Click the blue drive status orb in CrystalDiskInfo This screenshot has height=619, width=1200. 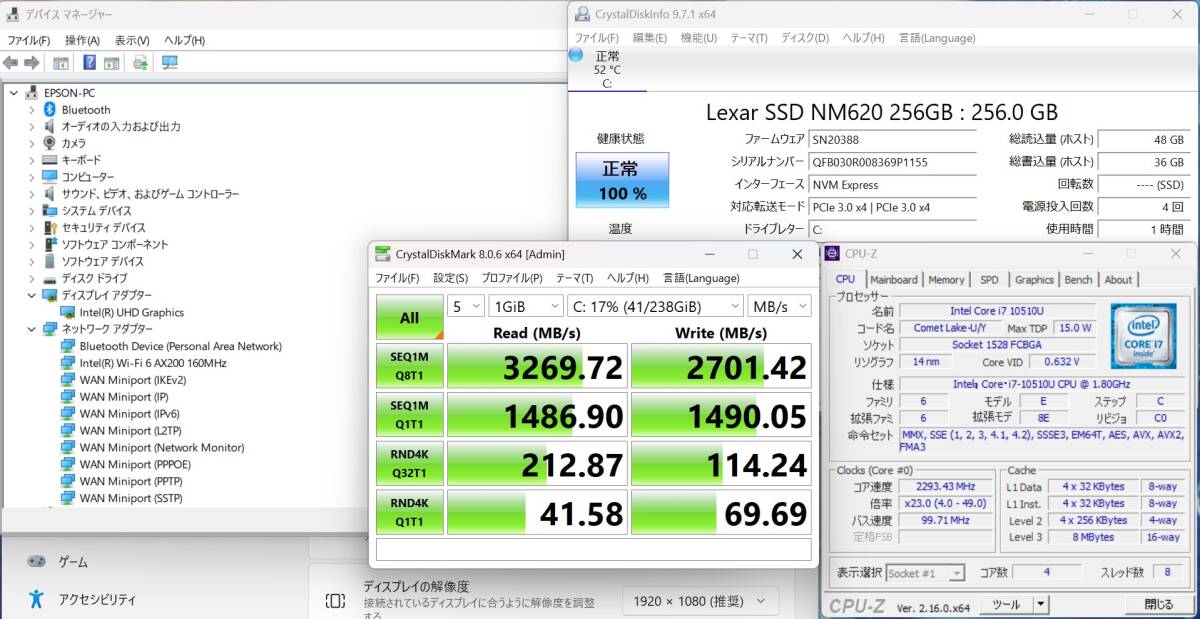coord(576,55)
